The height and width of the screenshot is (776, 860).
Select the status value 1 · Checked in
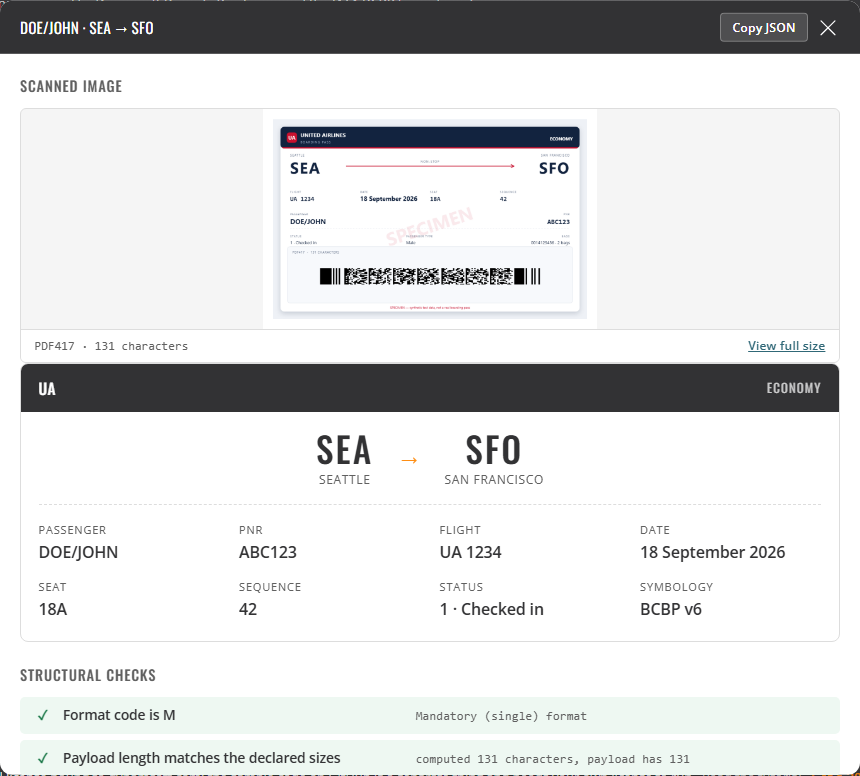point(491,609)
